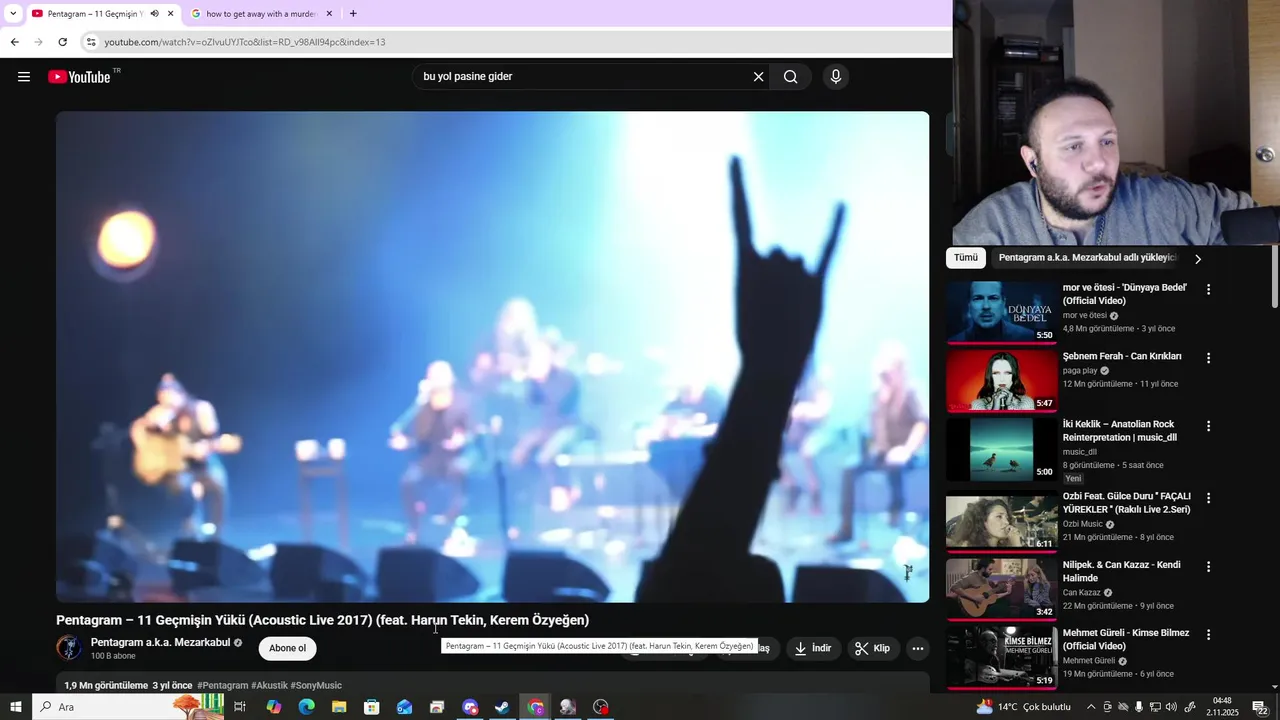Close the Pentagram YouTube tab
This screenshot has height=720, width=1280.
pos(171,14)
